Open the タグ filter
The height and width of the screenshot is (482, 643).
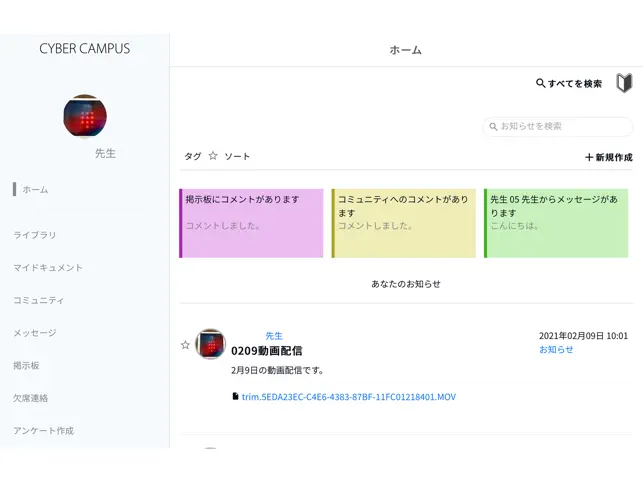[193, 156]
